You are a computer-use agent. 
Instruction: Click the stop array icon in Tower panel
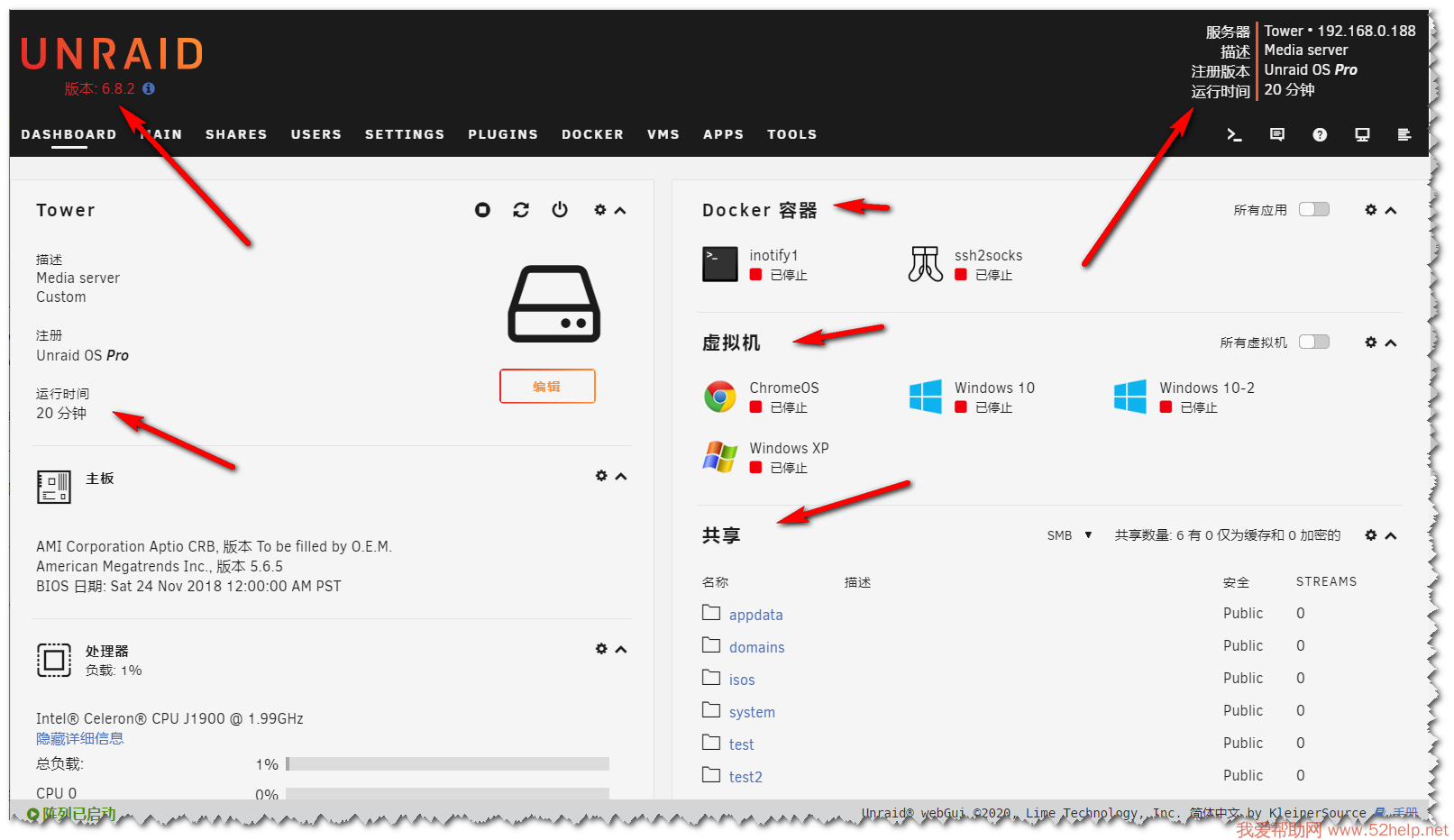click(x=482, y=210)
